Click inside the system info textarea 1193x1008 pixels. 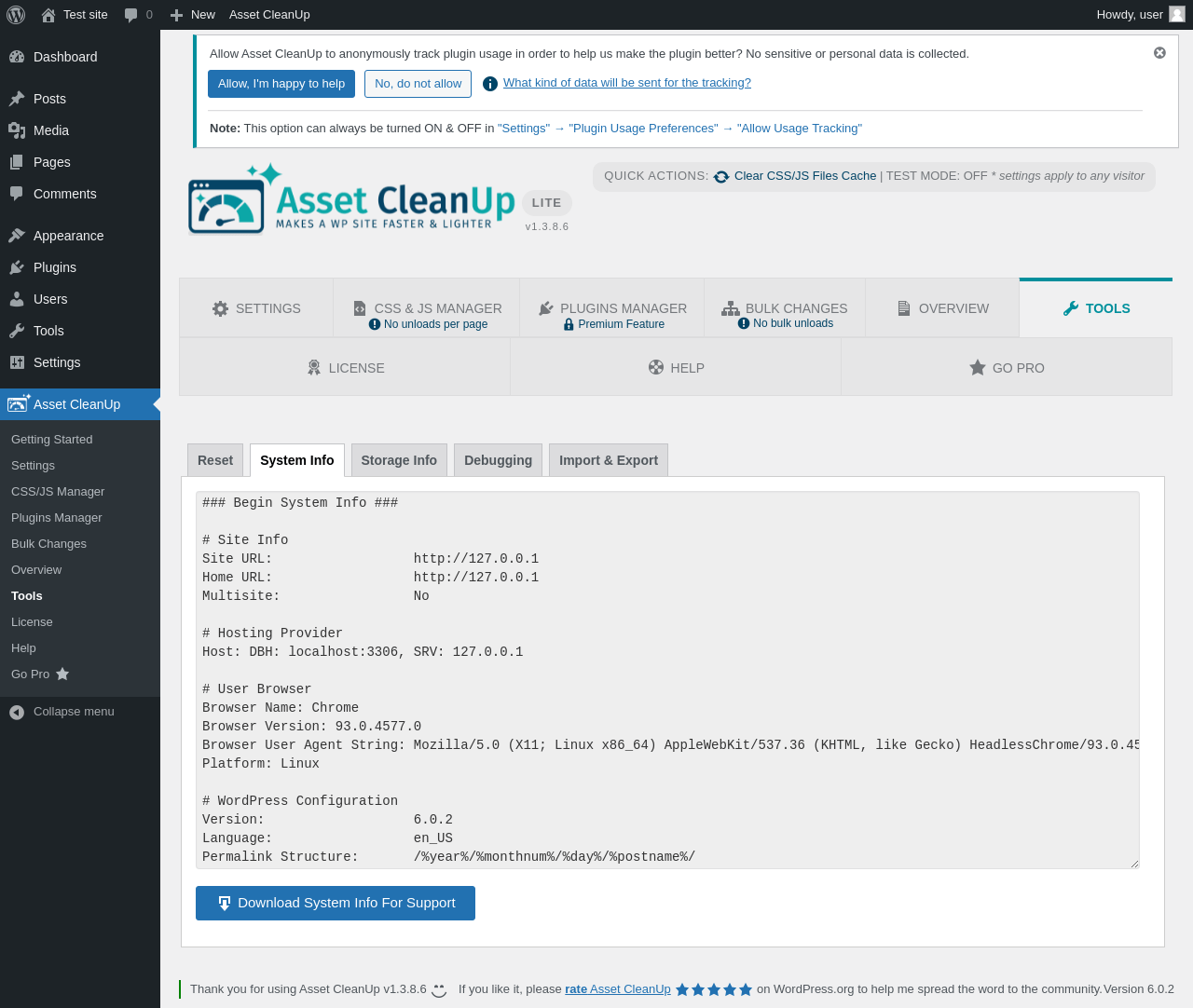point(667,680)
